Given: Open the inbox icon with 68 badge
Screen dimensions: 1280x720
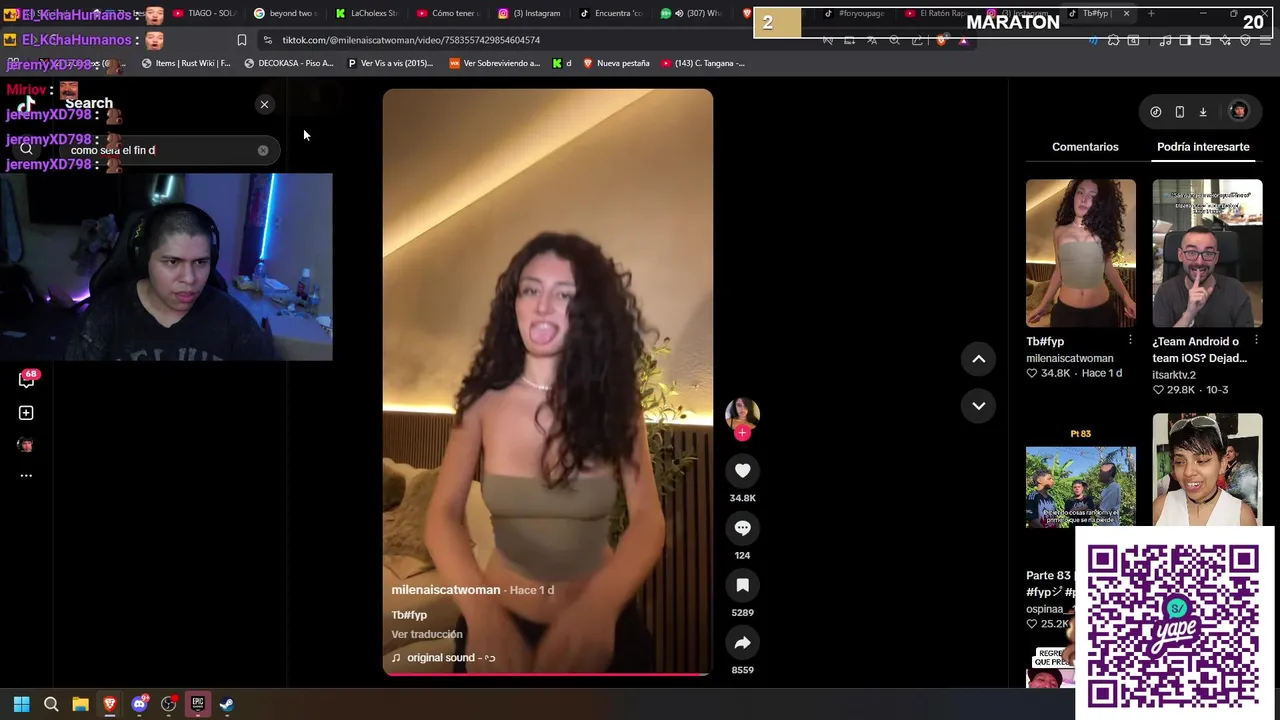Looking at the screenshot, I should [26, 379].
